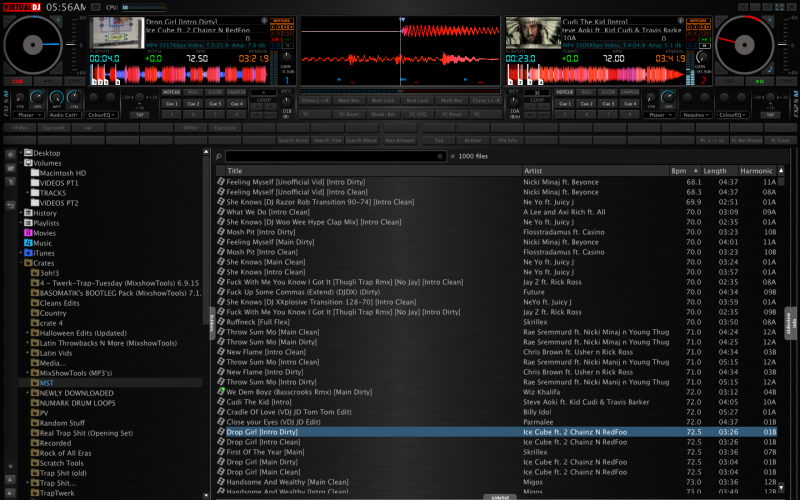Screen dimensions: 800x500
Task: Click the left deck pitch slider handle
Action: point(71,45)
